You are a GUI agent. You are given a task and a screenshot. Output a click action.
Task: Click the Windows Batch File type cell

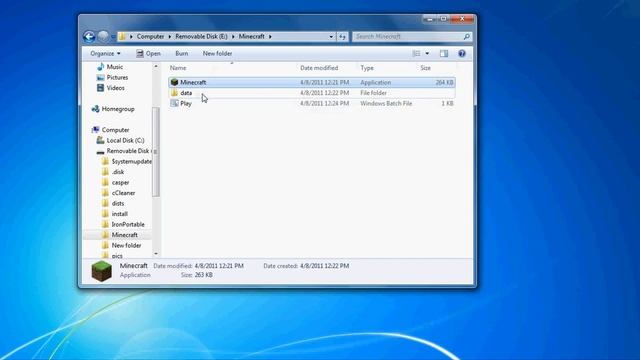[386, 104]
